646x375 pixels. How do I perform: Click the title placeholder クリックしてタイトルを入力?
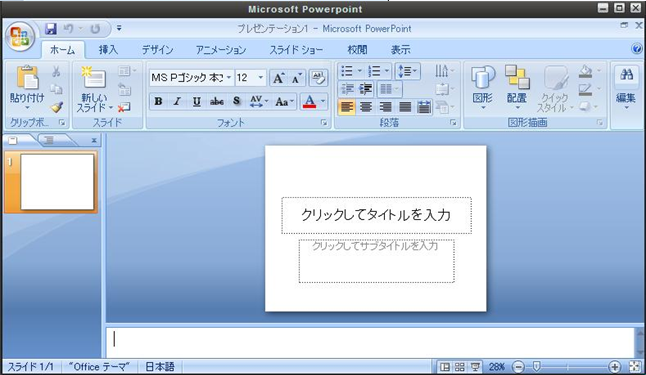[376, 215]
